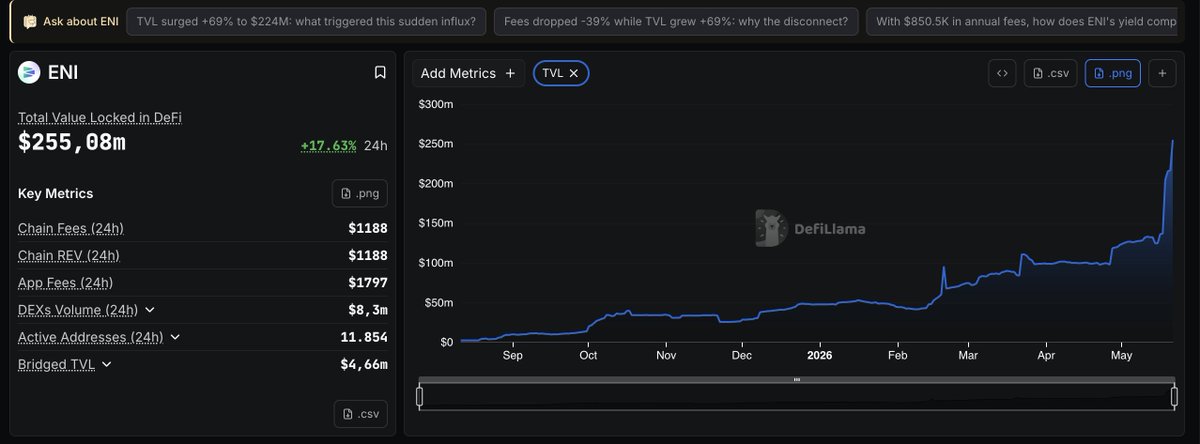Click the Chain Fees (24h) label
The image size is (1200, 444).
[x=71, y=228]
